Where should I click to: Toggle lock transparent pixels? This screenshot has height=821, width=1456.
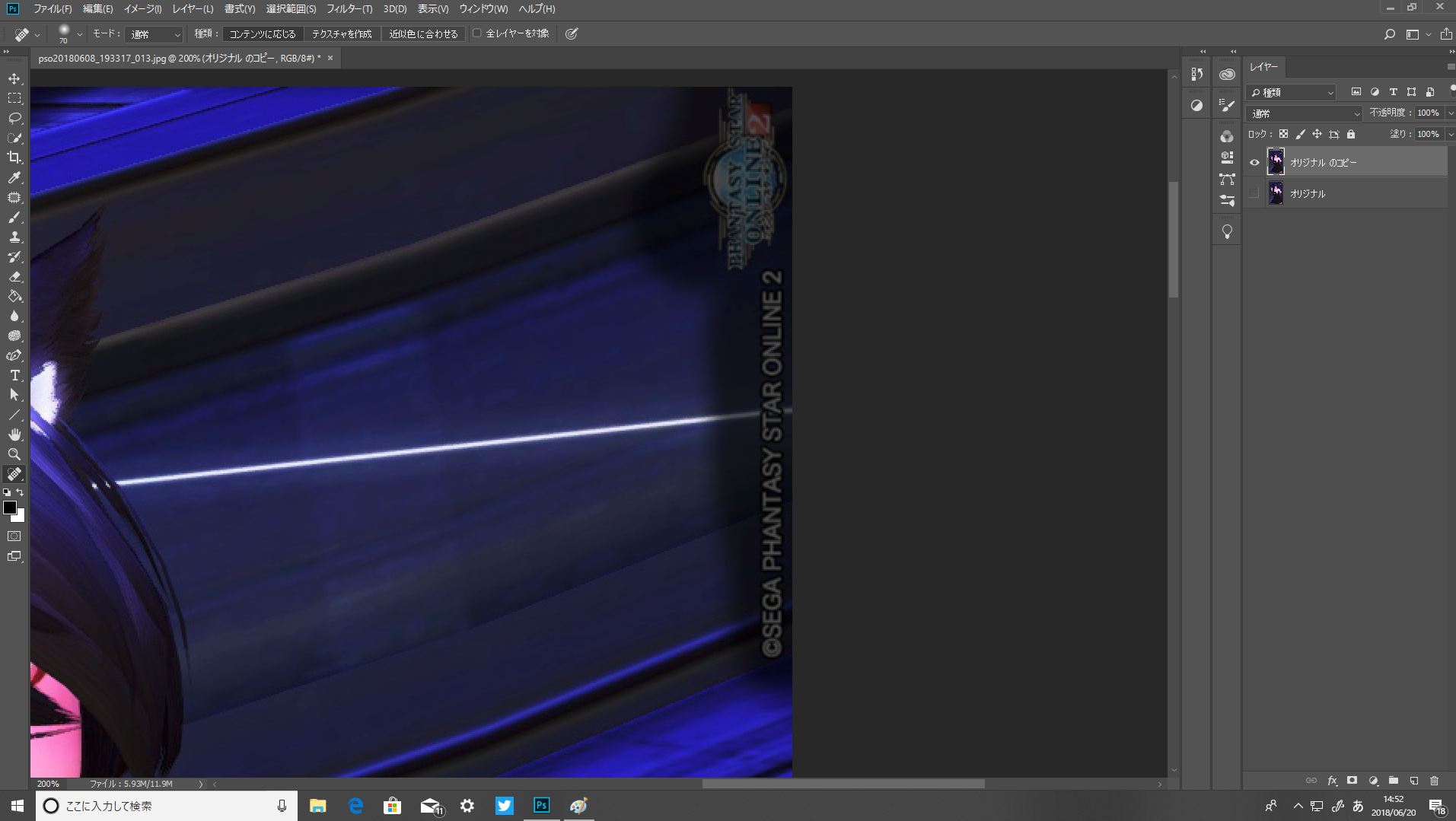click(1283, 134)
